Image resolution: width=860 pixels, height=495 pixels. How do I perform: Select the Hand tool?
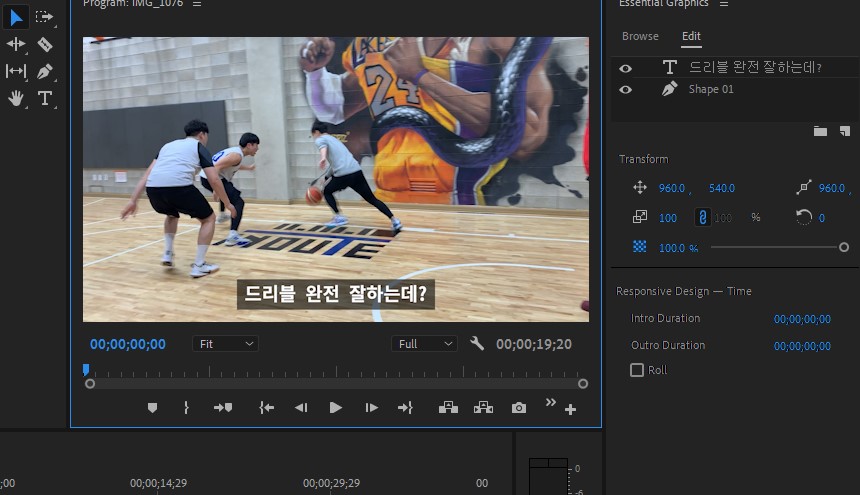click(15, 99)
